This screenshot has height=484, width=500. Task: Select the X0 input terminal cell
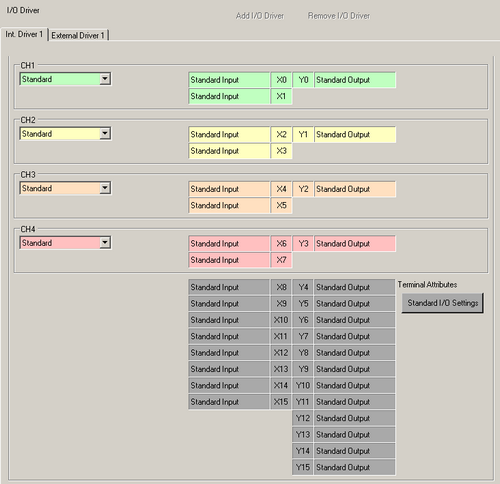[x=281, y=80]
